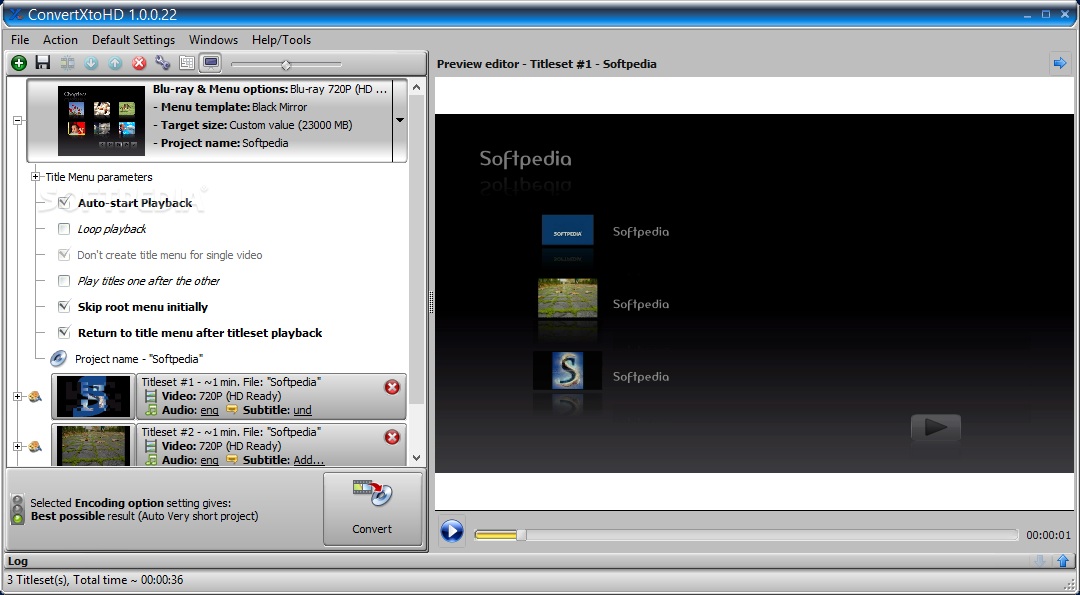Click the first Softpedia thumbnail in preview menu

[x=568, y=230]
